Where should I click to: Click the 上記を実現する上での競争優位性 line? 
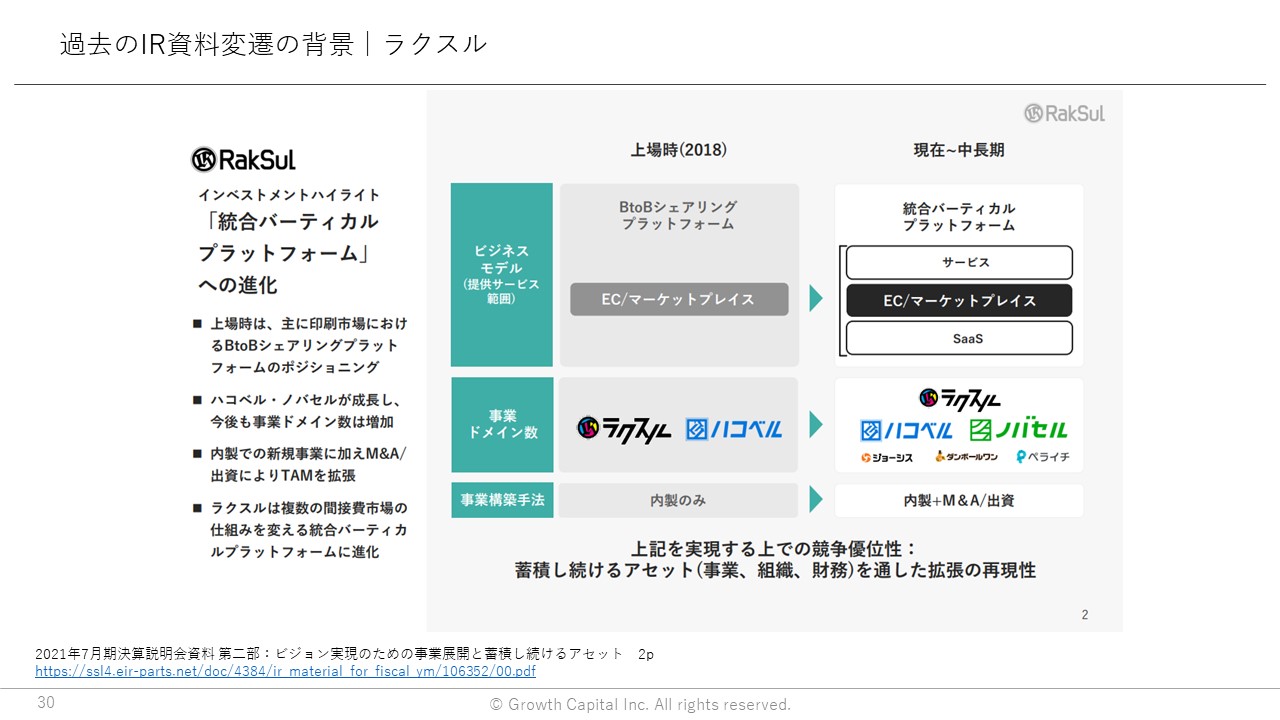click(x=775, y=549)
